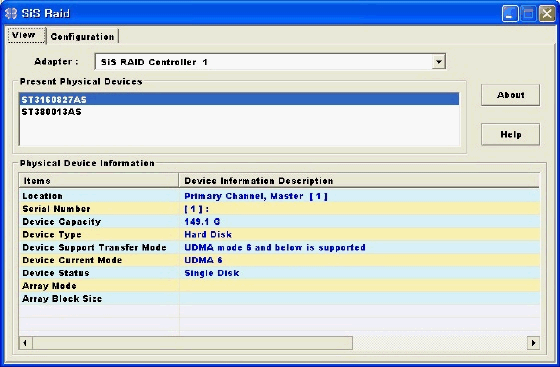Viewport: 560px width, 367px height.
Task: Select Device Support Transfer Mode row
Action: pyautogui.click(x=279, y=247)
